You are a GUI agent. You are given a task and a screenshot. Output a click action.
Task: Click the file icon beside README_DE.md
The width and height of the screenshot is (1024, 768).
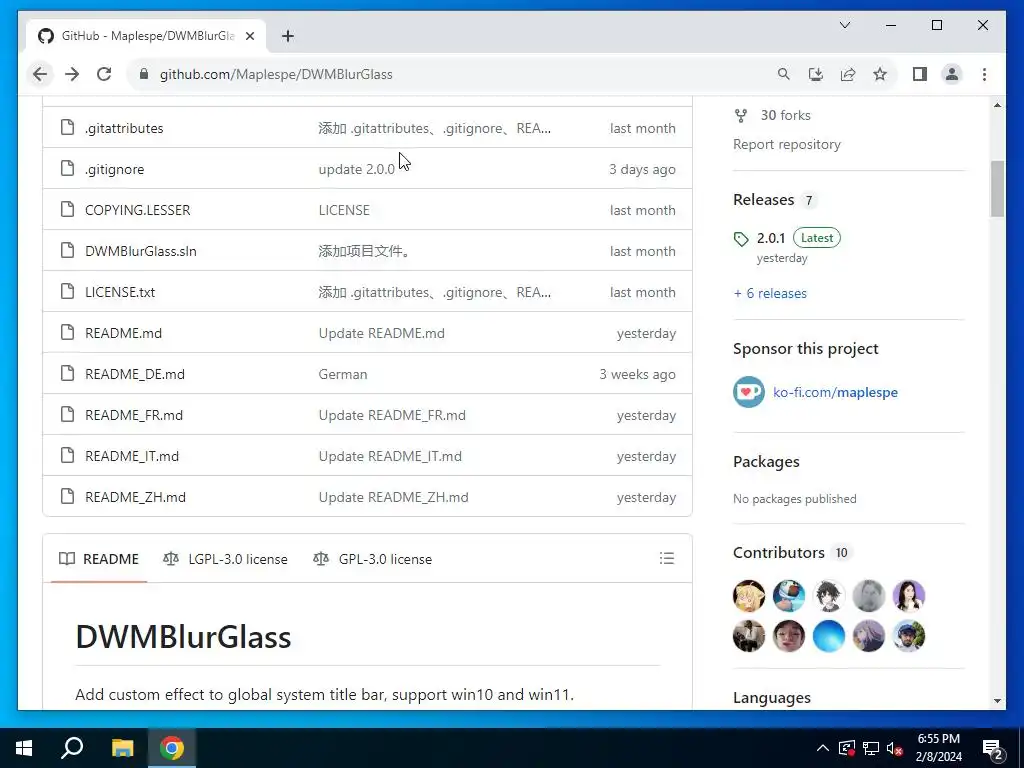(x=67, y=374)
